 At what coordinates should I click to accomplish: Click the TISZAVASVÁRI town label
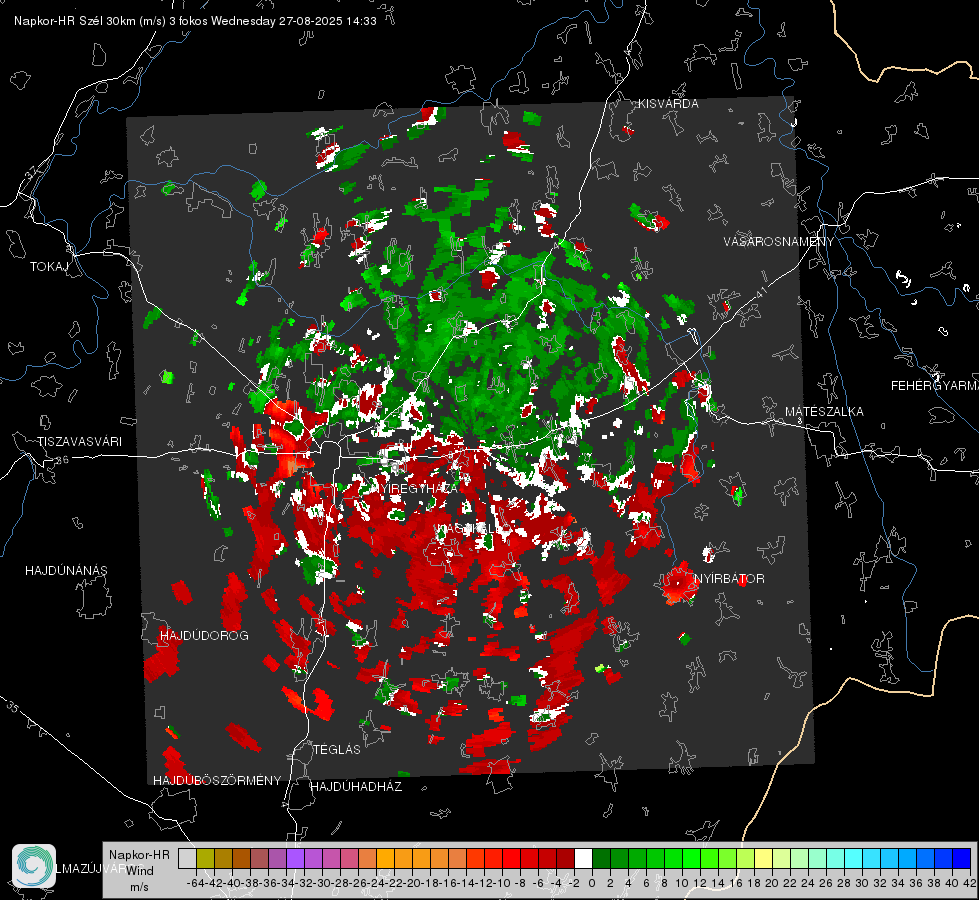[79, 442]
